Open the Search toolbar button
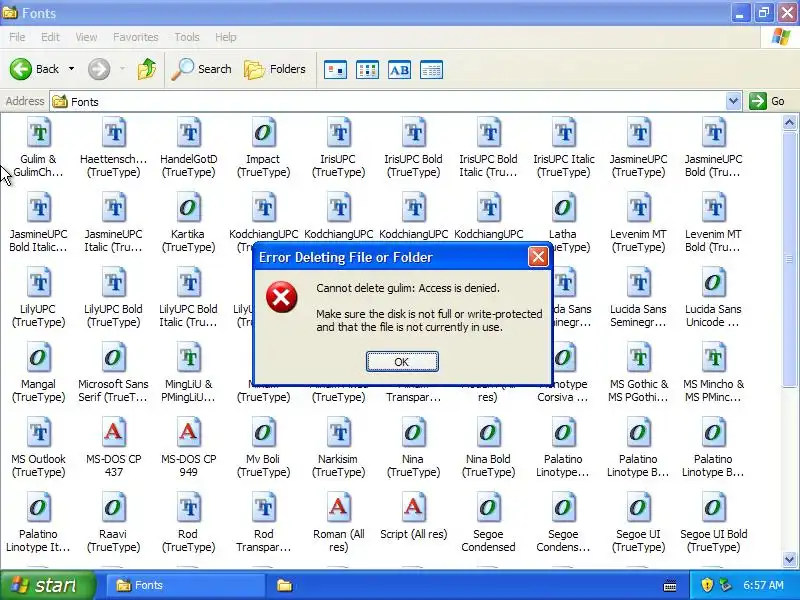 (202, 69)
